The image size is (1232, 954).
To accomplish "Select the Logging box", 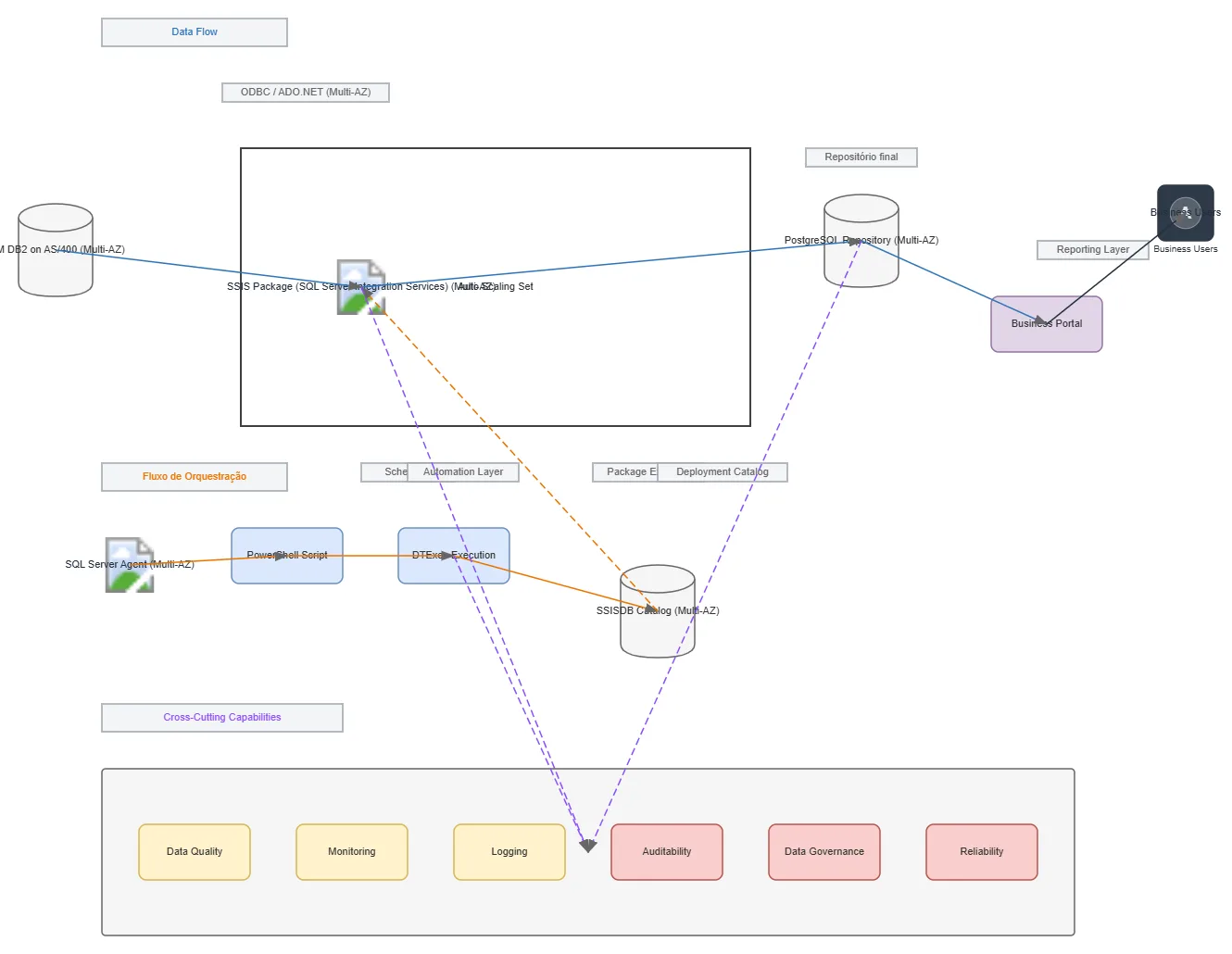I will [x=509, y=852].
